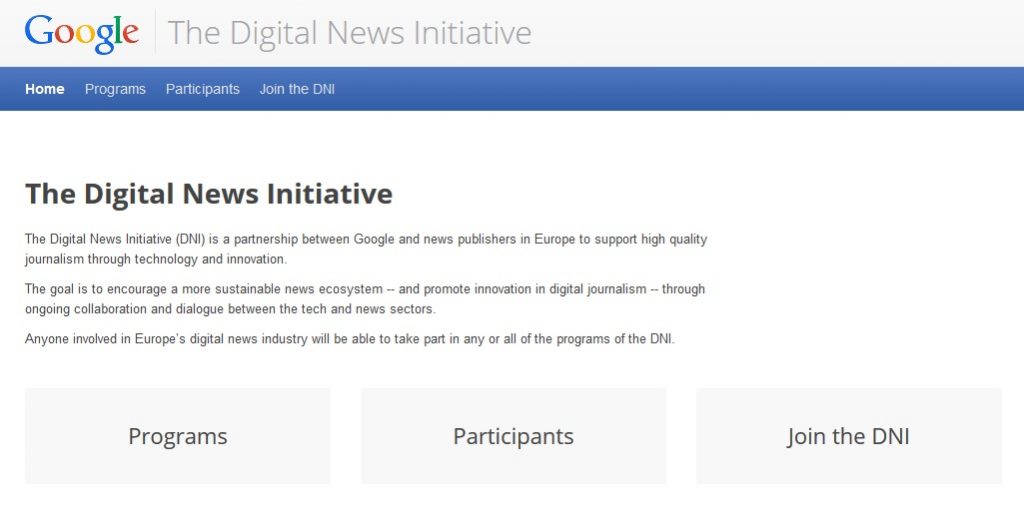The width and height of the screenshot is (1024, 515).
Task: Open the large Participants card
Action: [513, 436]
